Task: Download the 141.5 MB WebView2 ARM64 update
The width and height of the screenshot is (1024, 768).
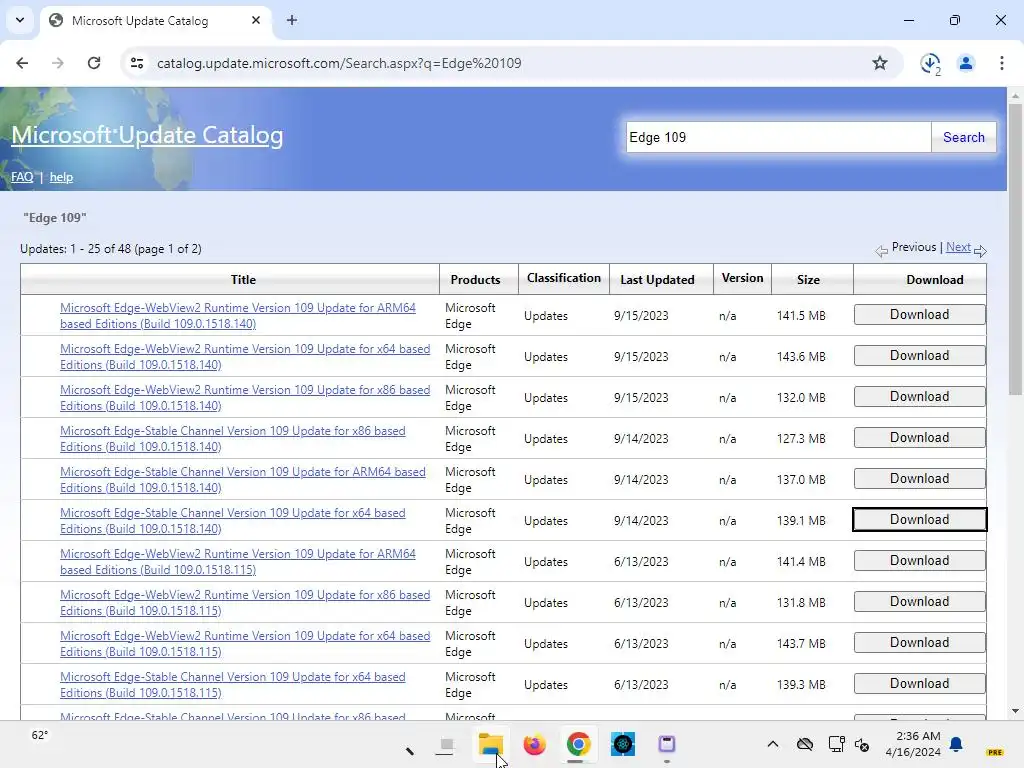Action: click(920, 315)
